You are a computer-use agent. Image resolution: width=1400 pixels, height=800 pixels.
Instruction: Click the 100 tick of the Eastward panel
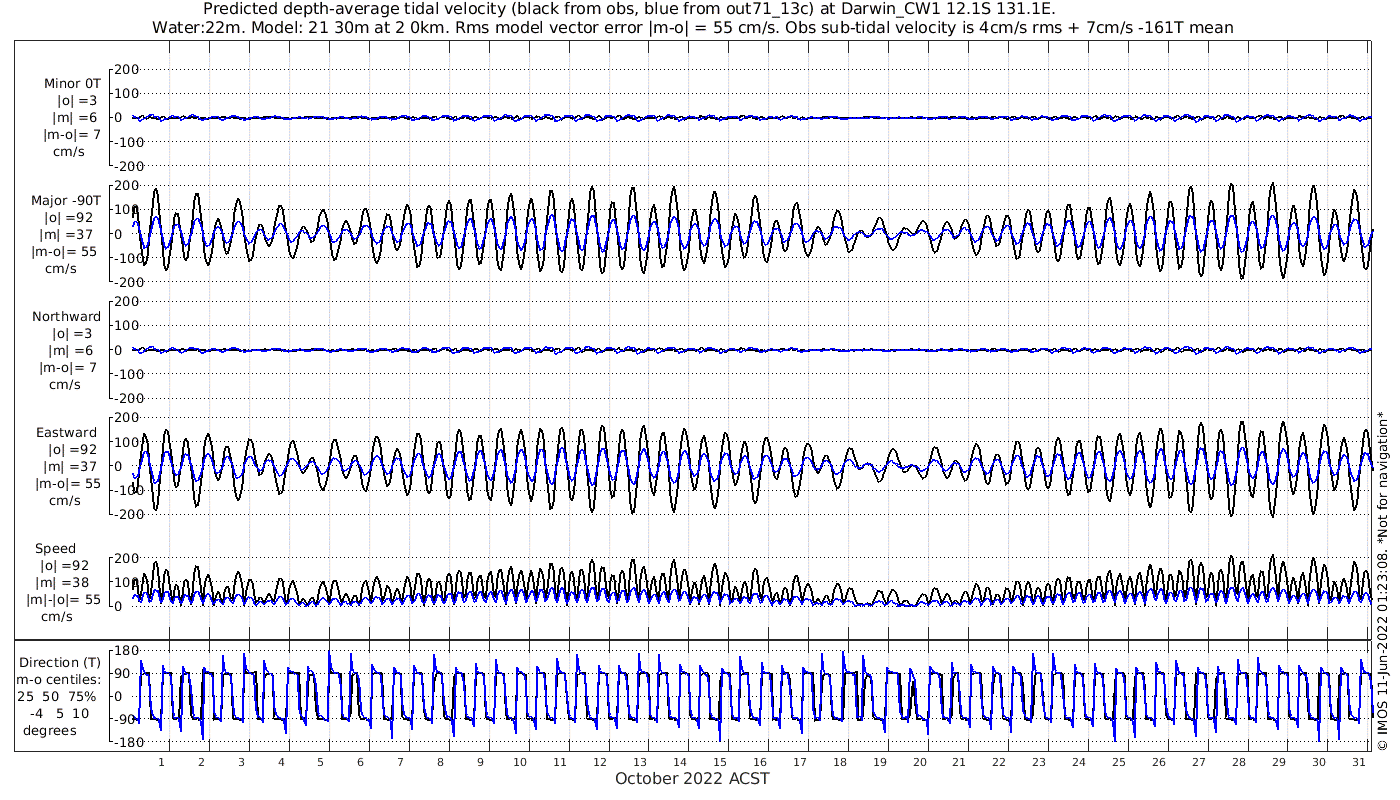click(126, 442)
